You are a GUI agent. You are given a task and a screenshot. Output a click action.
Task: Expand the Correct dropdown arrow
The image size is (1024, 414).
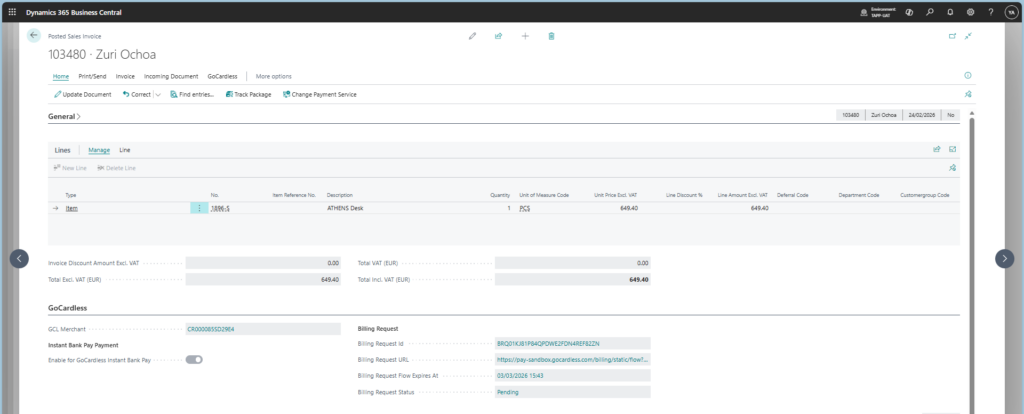157,94
